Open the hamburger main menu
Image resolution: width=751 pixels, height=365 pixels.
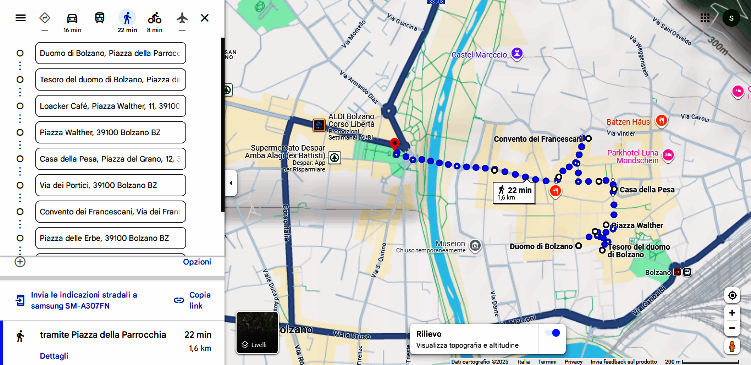20,18
